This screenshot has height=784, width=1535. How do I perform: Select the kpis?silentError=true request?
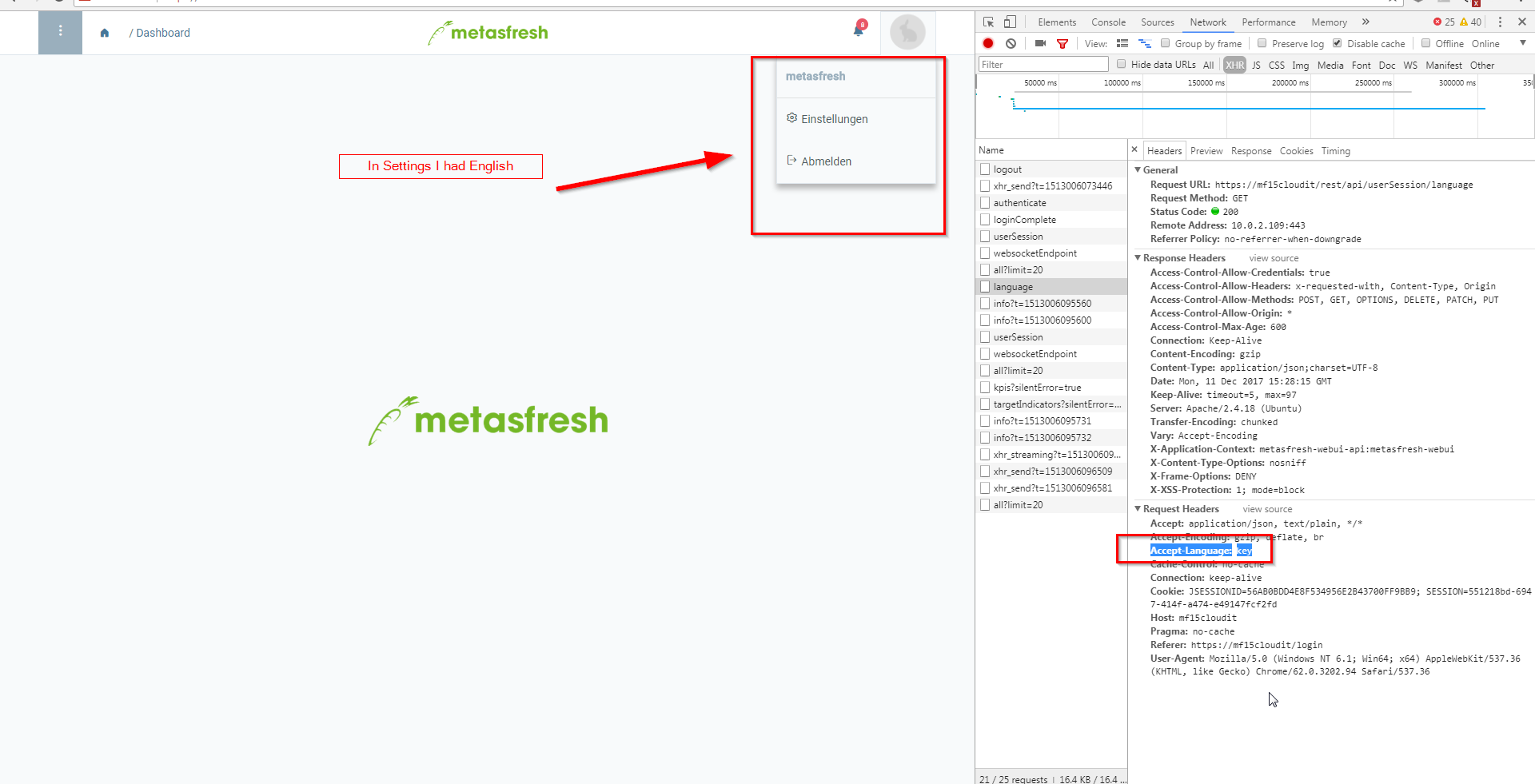coord(1051,388)
